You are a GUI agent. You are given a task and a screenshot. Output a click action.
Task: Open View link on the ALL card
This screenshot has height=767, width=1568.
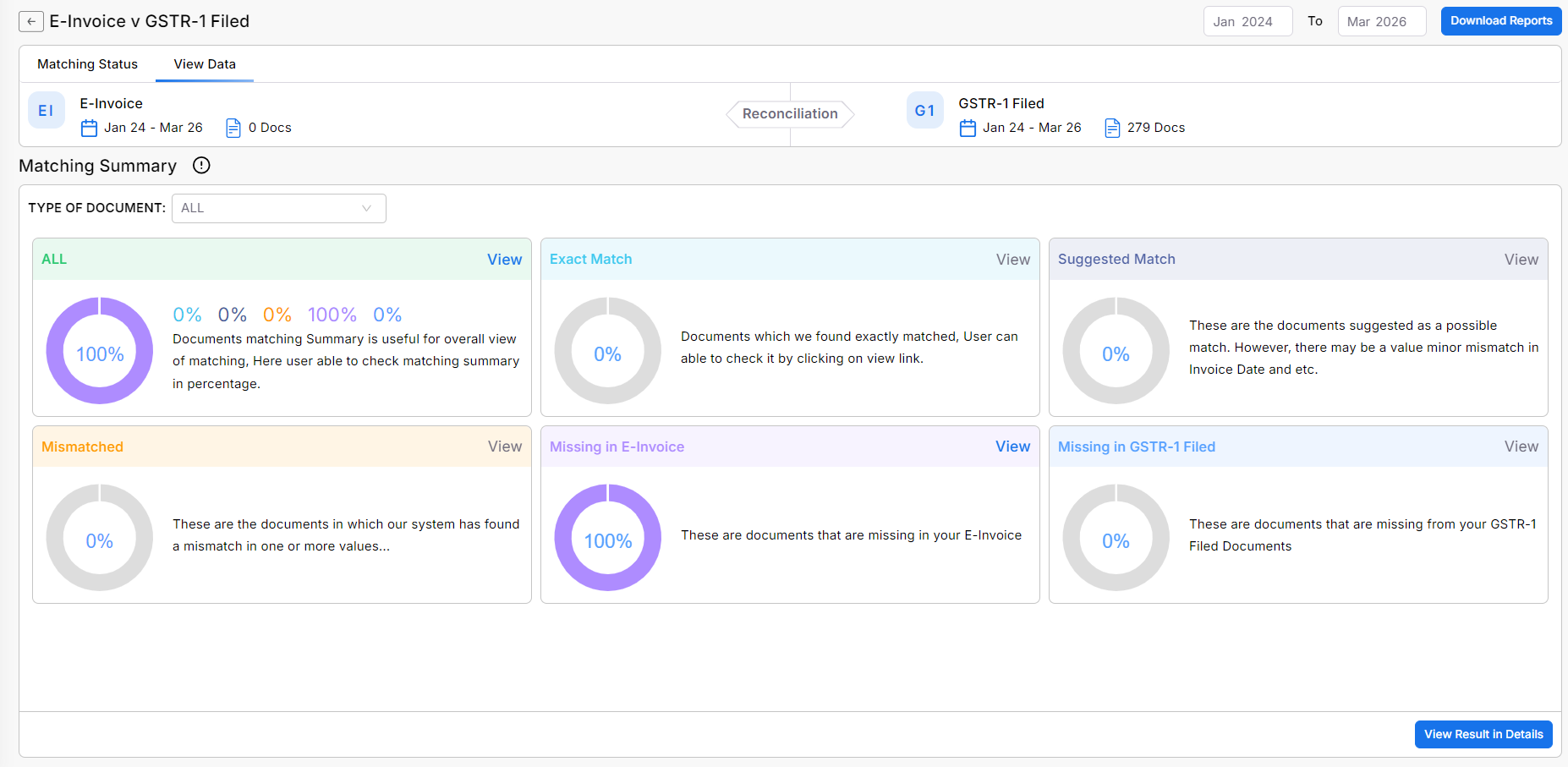(x=504, y=260)
